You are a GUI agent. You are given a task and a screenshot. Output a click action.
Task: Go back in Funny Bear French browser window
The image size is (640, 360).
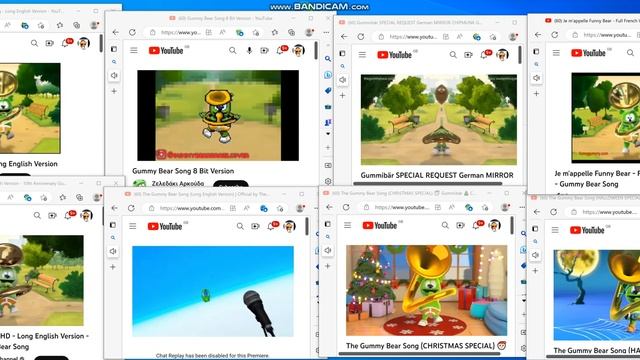pos(538,35)
